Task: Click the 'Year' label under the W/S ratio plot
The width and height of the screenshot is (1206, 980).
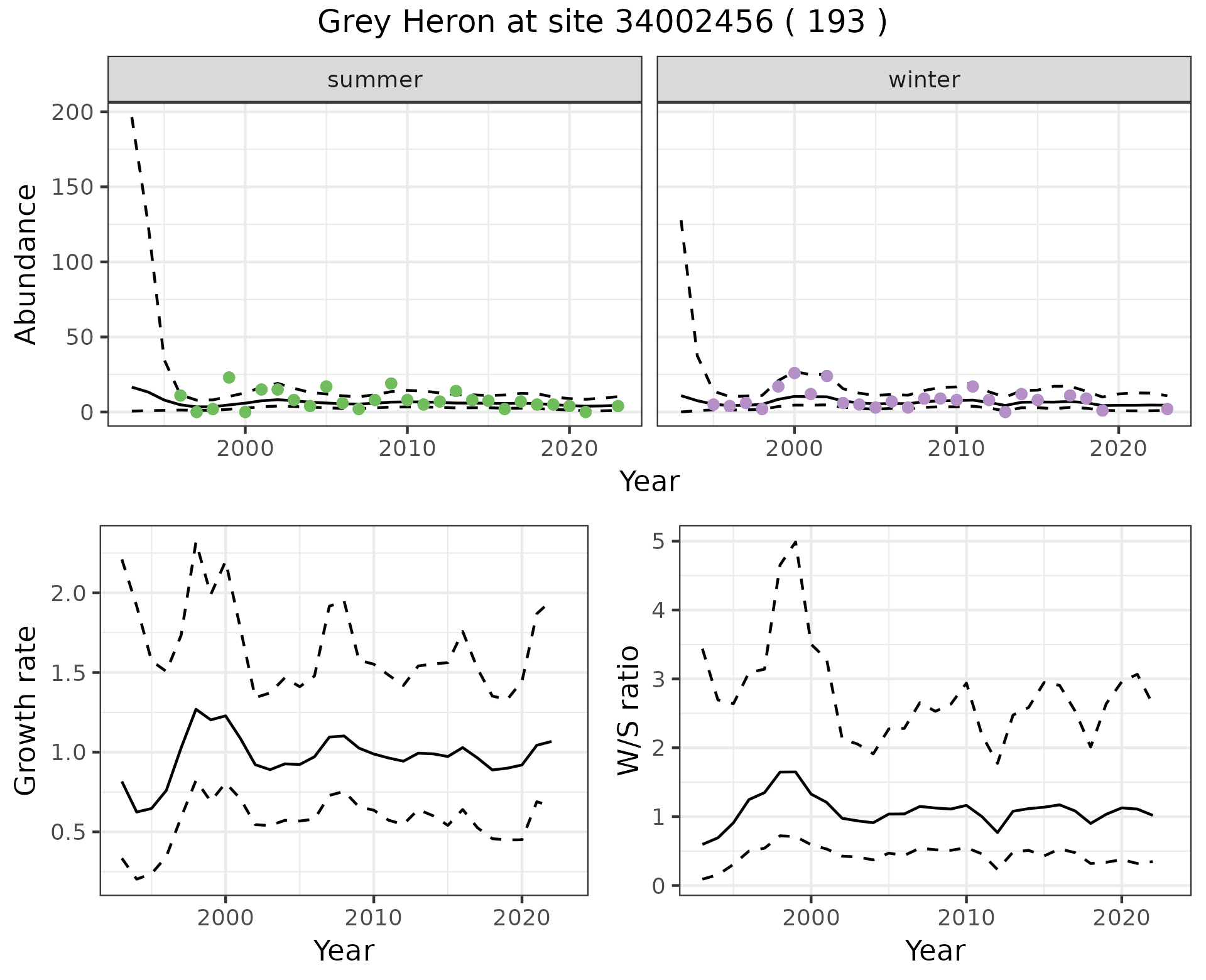Action: (935, 950)
